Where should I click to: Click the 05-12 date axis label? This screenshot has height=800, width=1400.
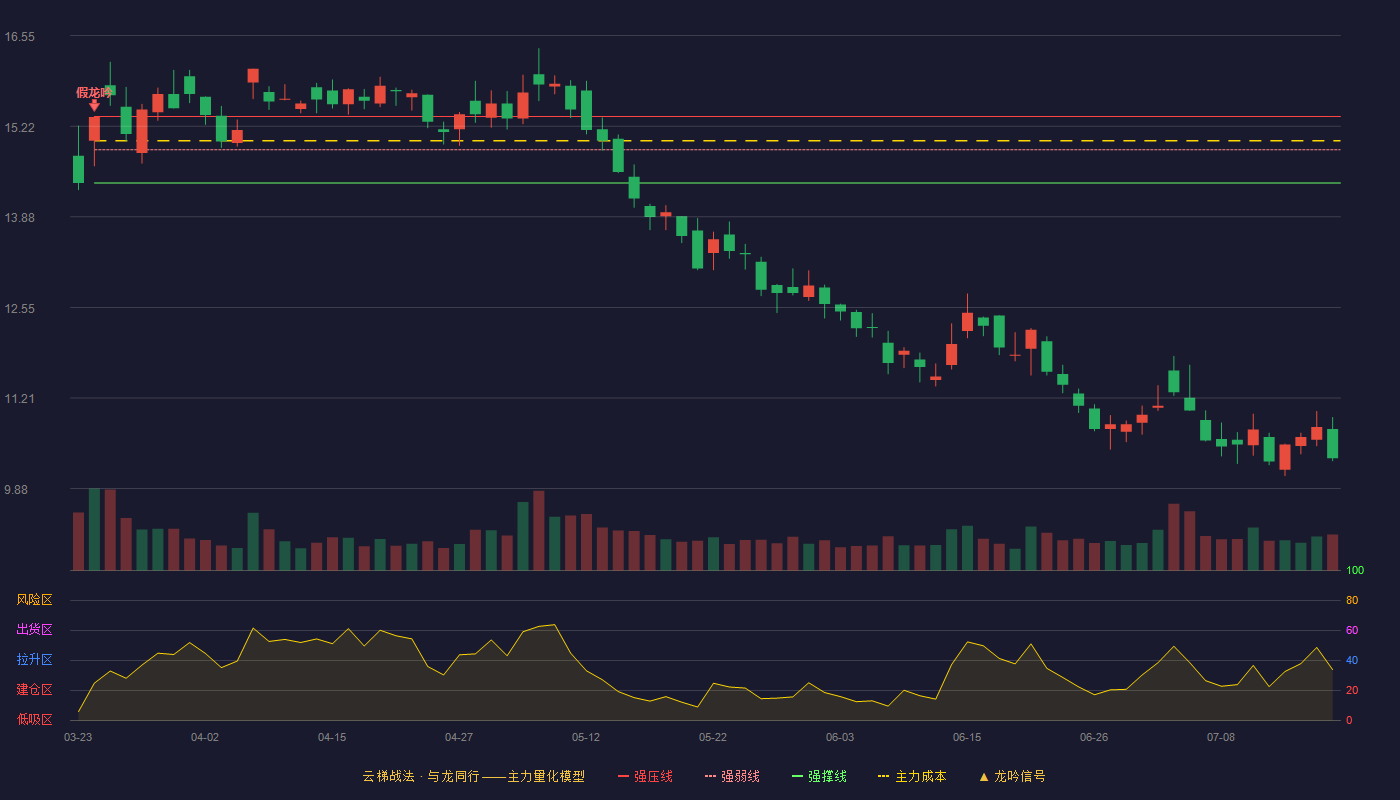[586, 737]
